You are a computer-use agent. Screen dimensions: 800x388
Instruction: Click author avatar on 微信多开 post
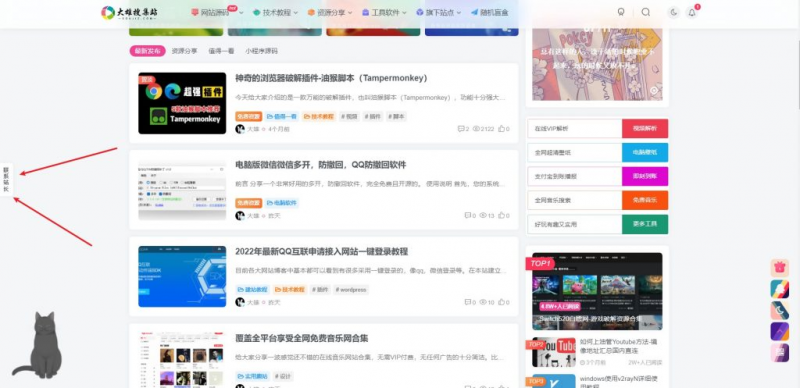(x=240, y=215)
